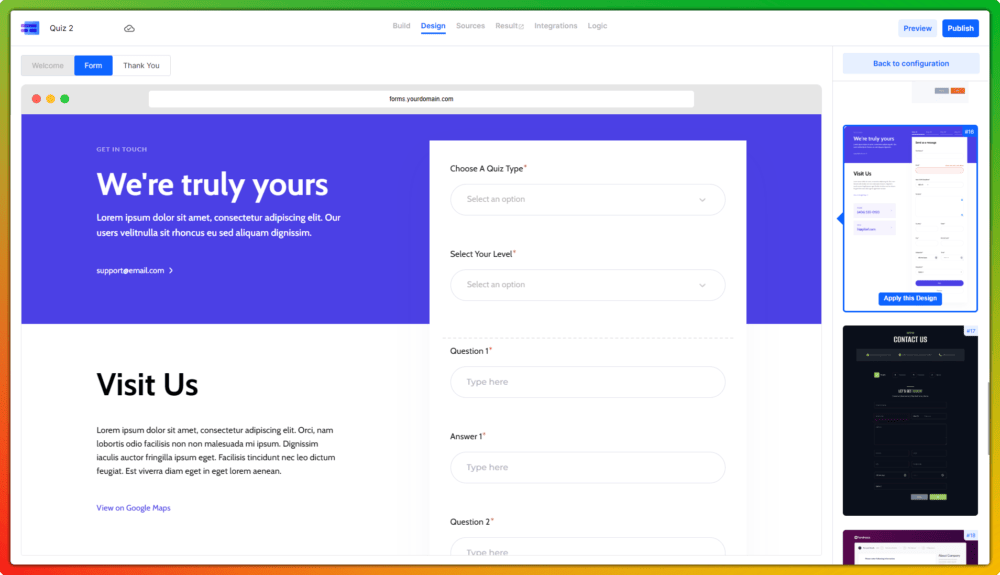Open the Sources tab
The width and height of the screenshot is (1000, 575).
(x=470, y=26)
